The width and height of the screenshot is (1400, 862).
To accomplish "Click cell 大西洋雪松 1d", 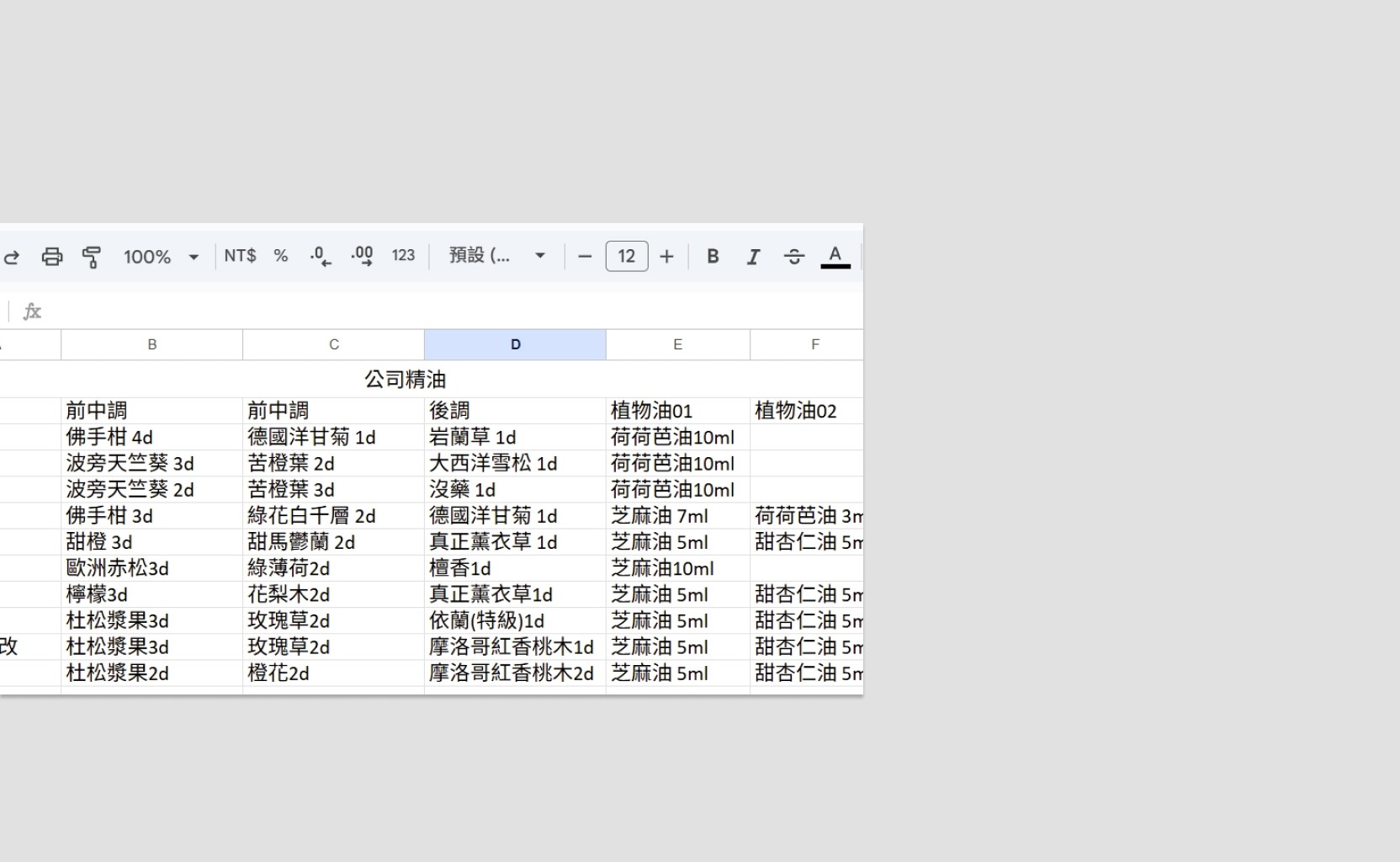I will pos(516,463).
